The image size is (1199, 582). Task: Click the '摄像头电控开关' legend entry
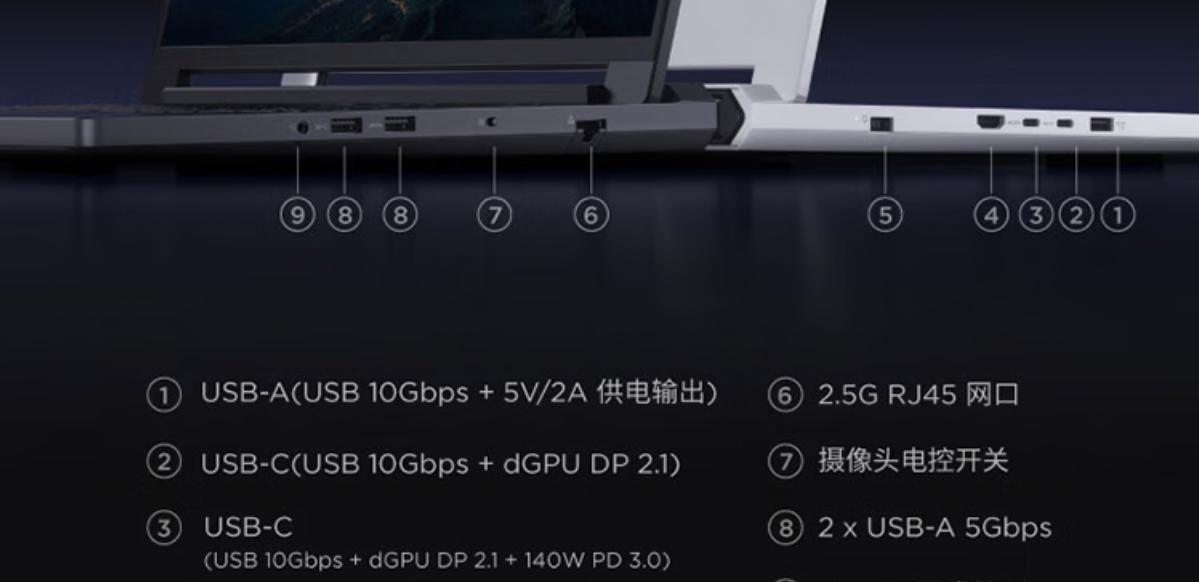(x=913, y=461)
